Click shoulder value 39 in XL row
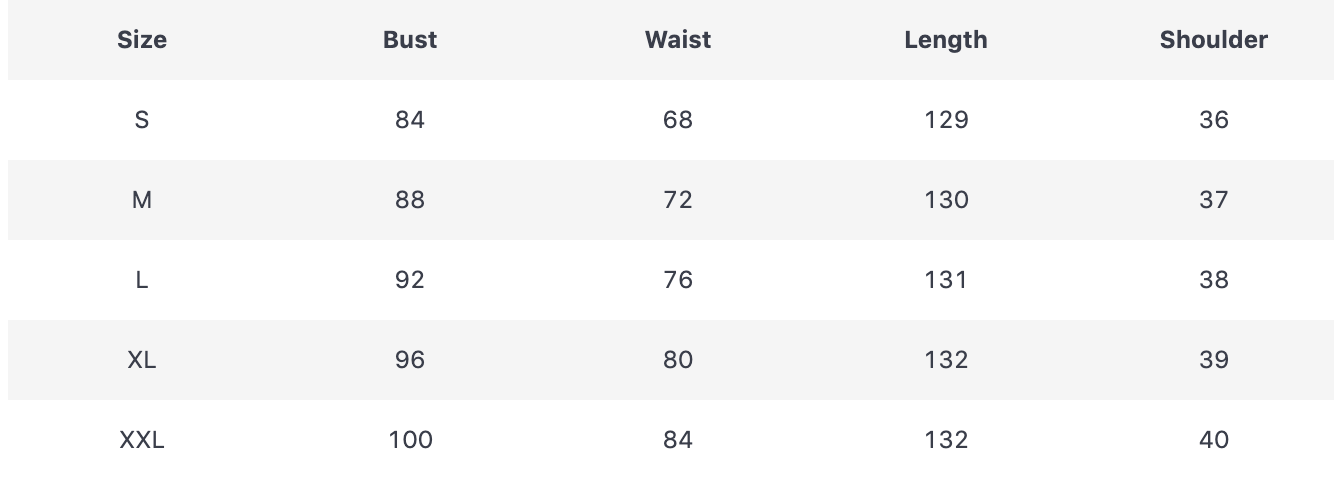 coord(1214,360)
